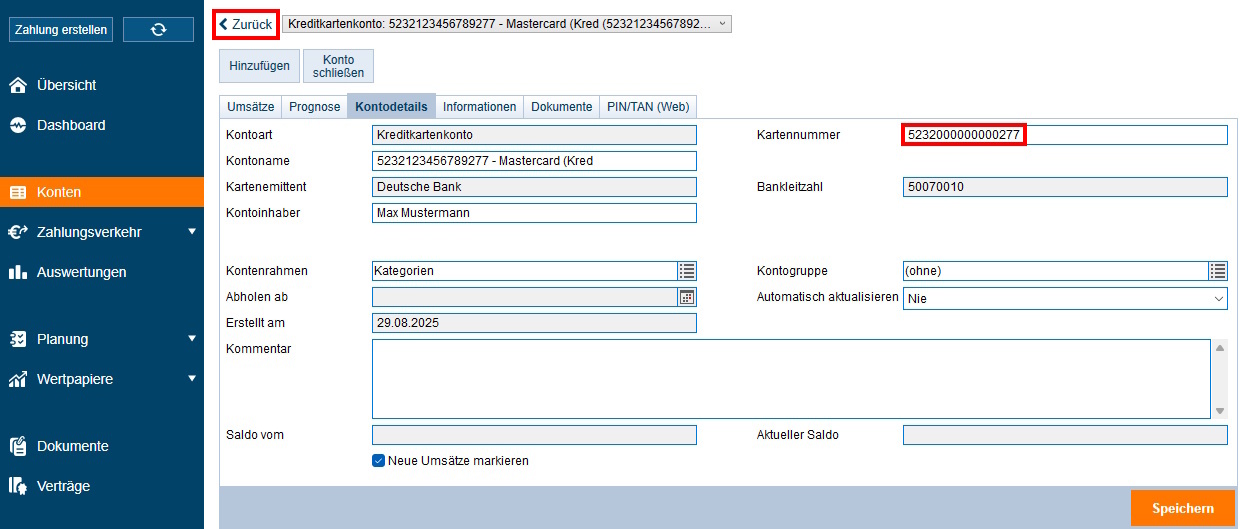
Task: Expand the Wertpapiere submenu
Action: coord(191,379)
